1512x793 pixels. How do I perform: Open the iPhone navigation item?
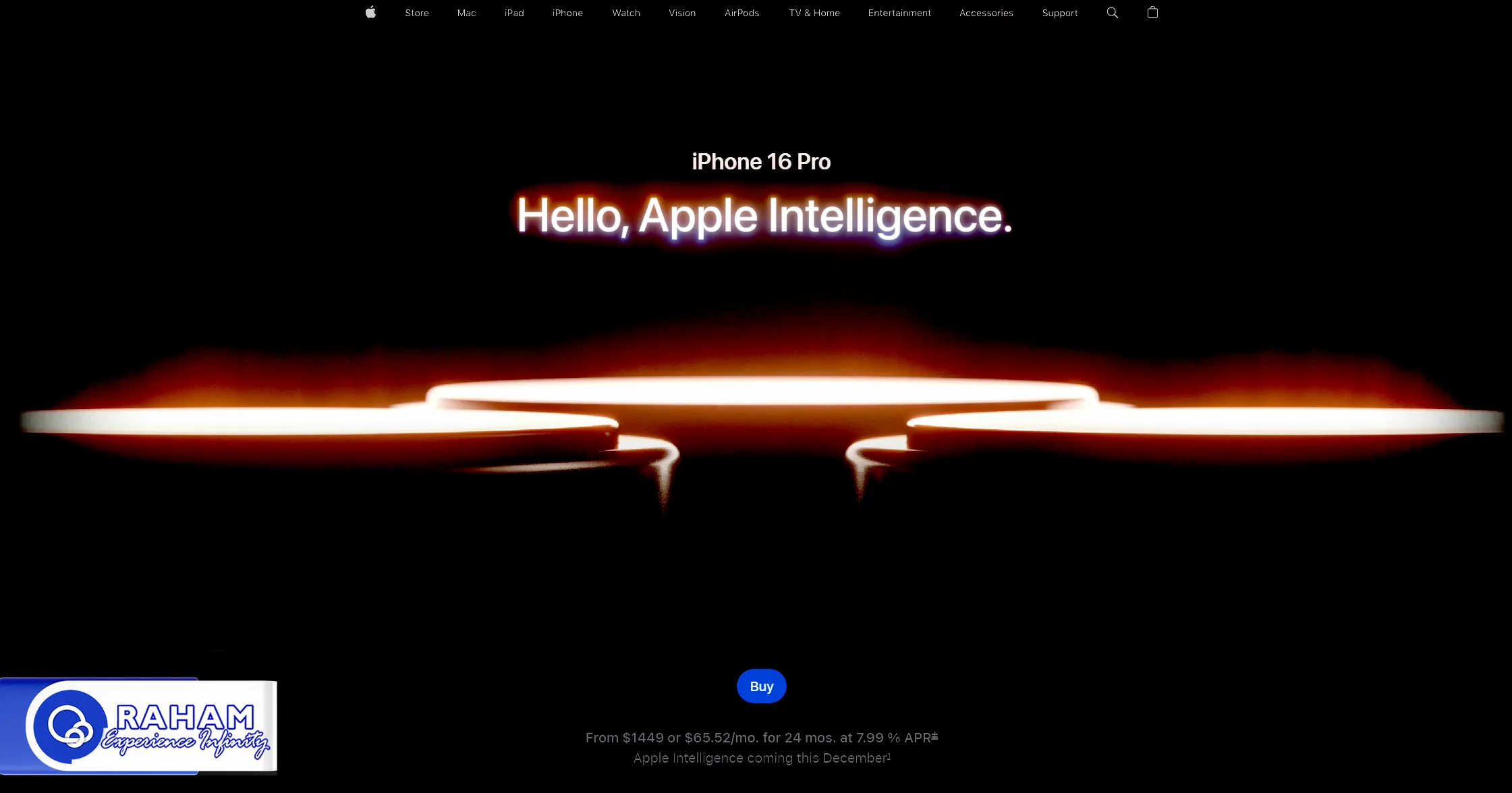coord(567,13)
